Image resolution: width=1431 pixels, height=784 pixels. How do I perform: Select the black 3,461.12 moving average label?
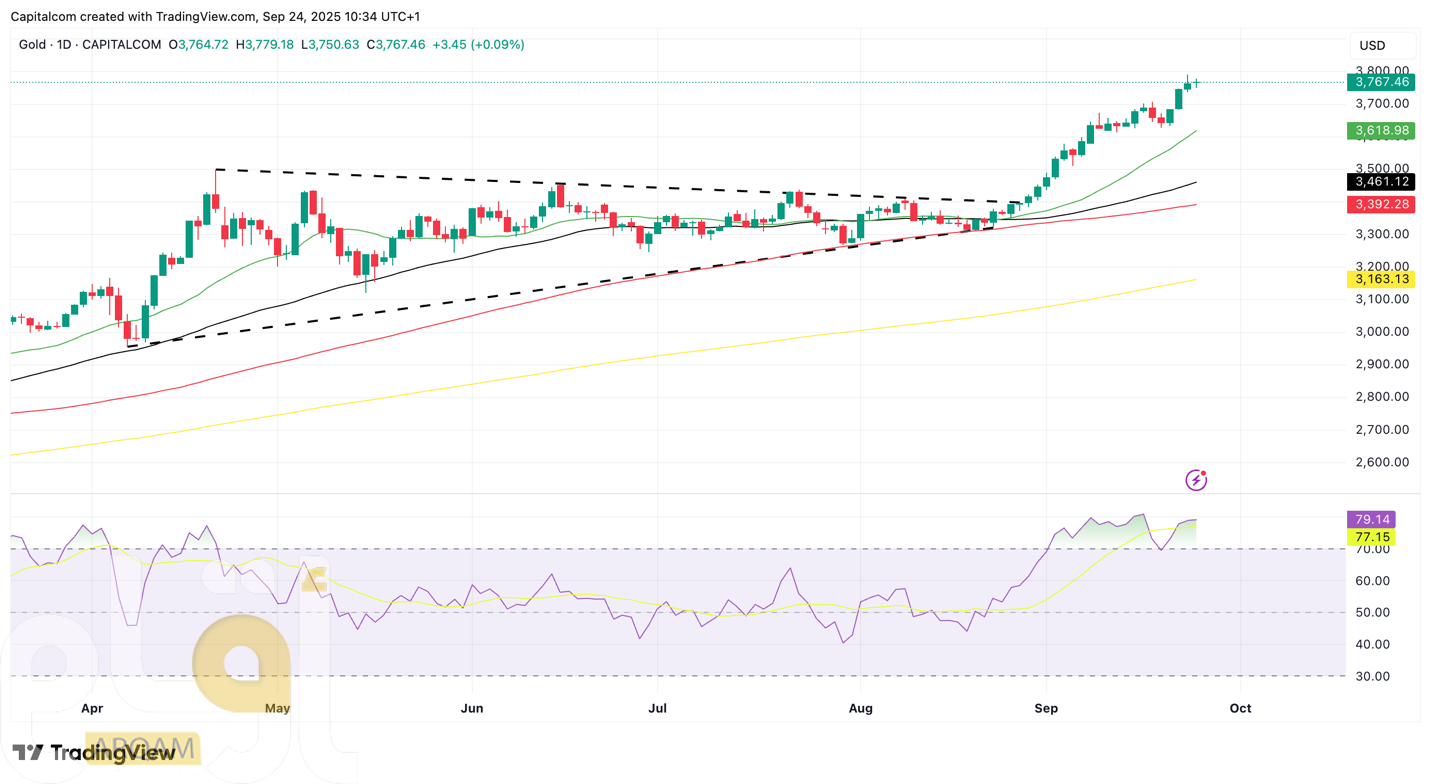coord(1381,181)
